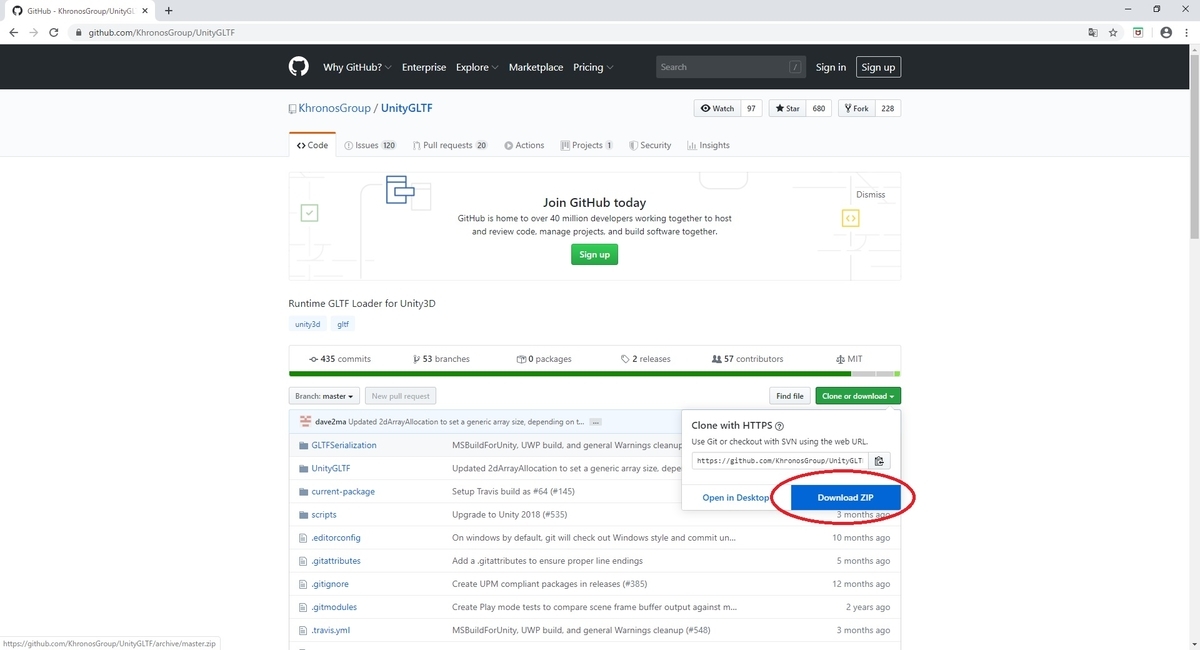This screenshot has height=650, width=1200.
Task: Click the fork count 228
Action: [888, 108]
